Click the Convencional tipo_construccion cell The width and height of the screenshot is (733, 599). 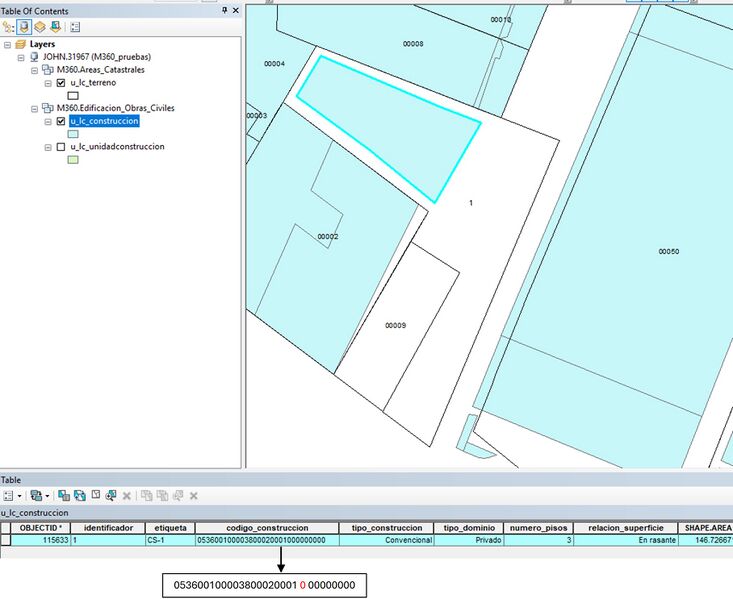tap(387, 540)
